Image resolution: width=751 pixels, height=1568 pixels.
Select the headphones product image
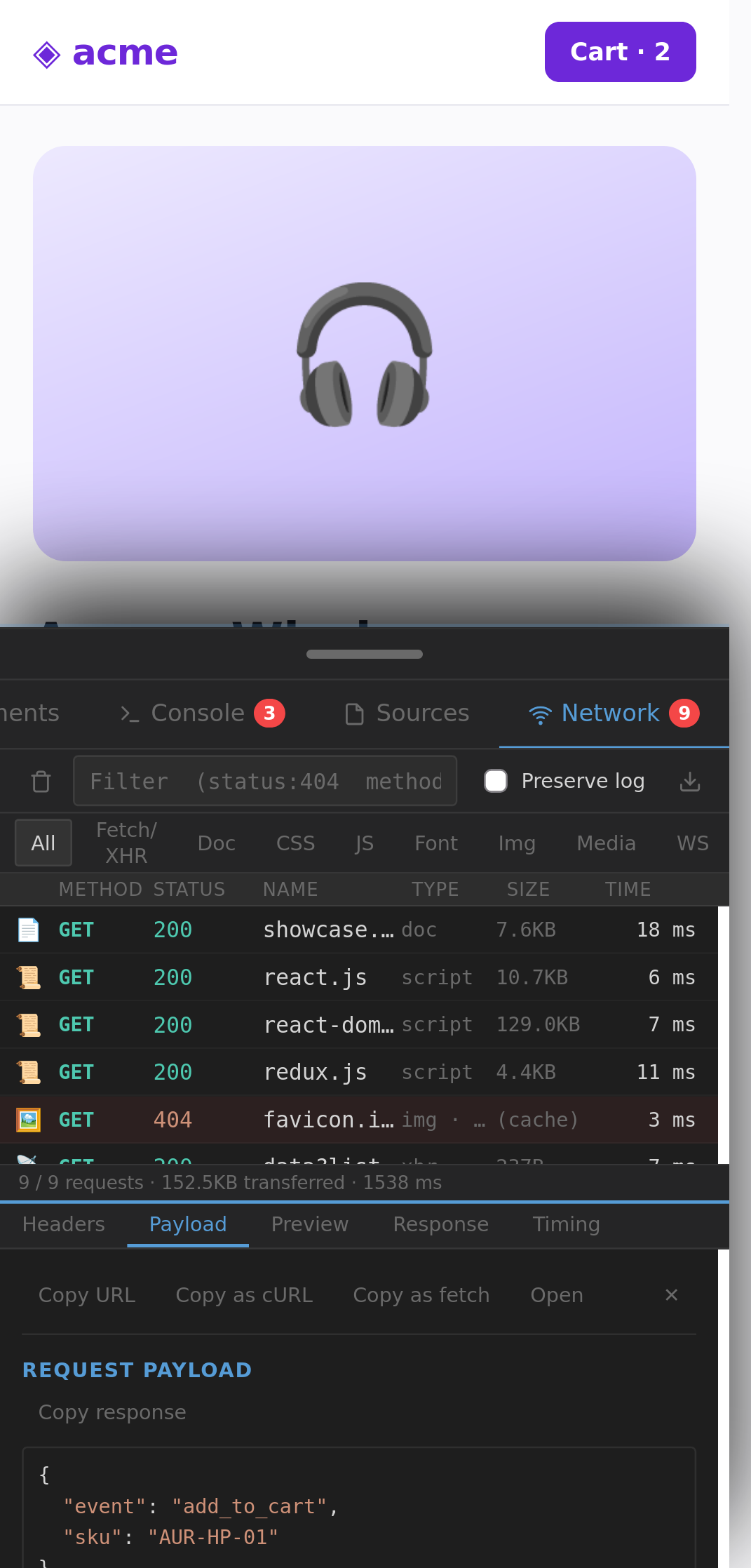(365, 354)
